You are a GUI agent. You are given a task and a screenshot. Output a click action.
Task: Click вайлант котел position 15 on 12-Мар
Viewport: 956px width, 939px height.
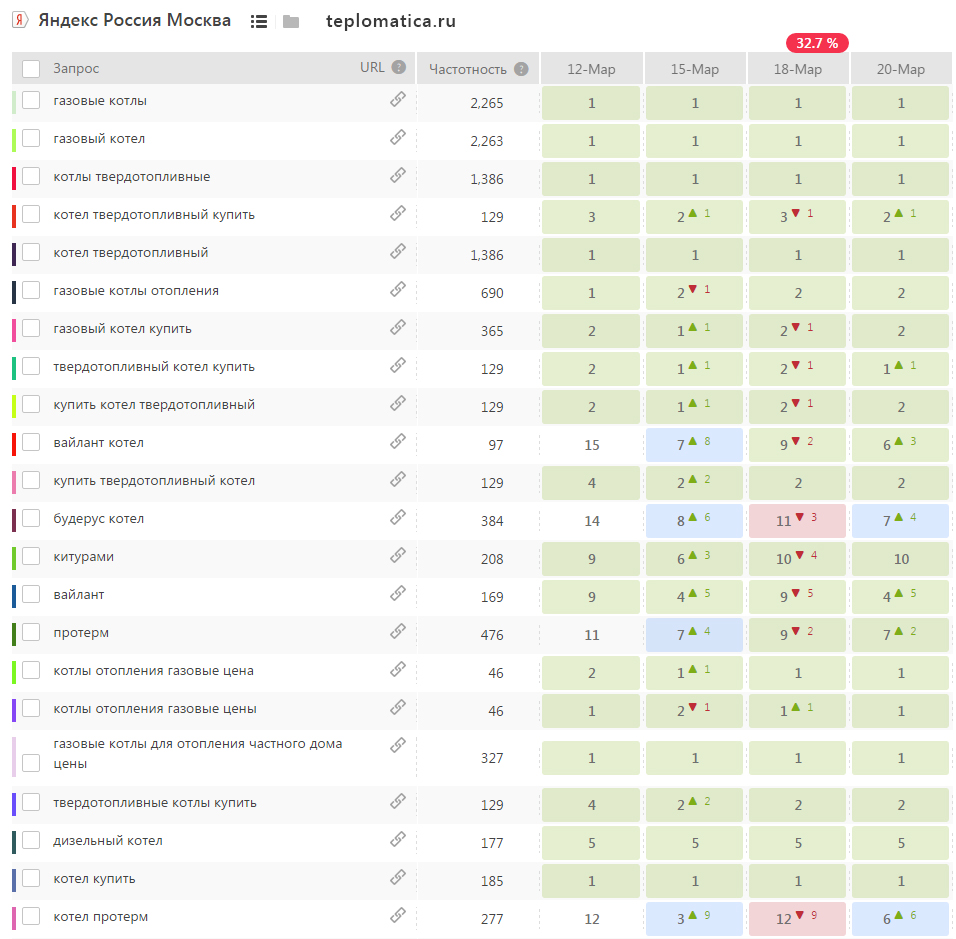[591, 445]
